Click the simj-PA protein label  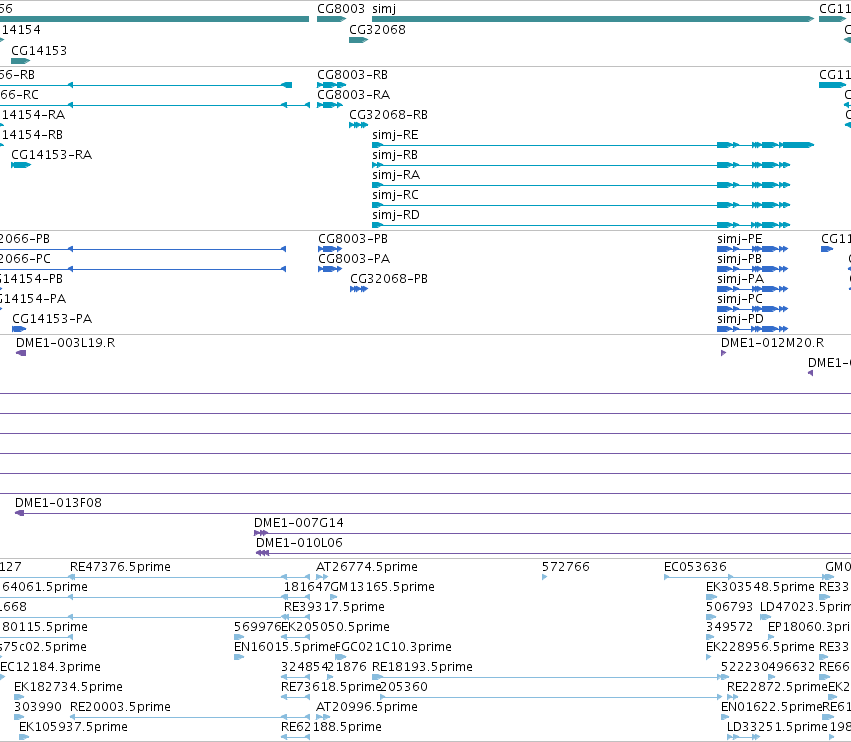click(740, 279)
